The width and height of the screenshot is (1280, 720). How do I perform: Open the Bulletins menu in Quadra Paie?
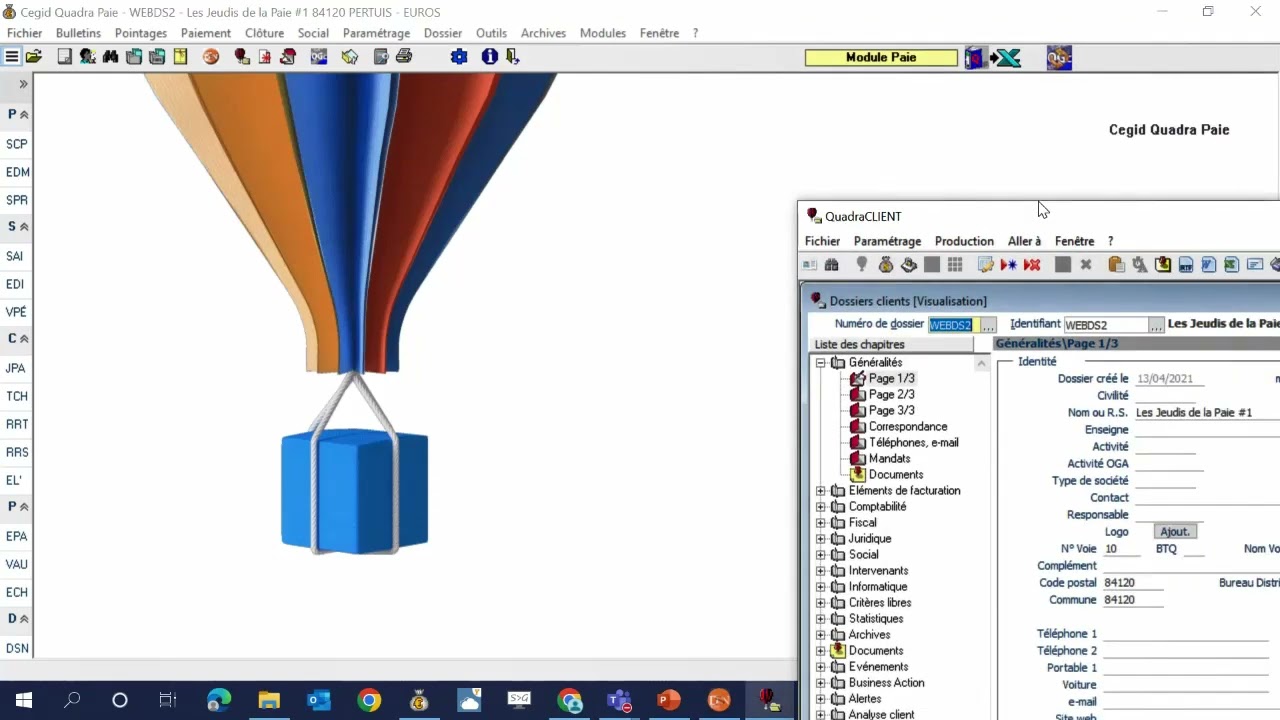79,33
